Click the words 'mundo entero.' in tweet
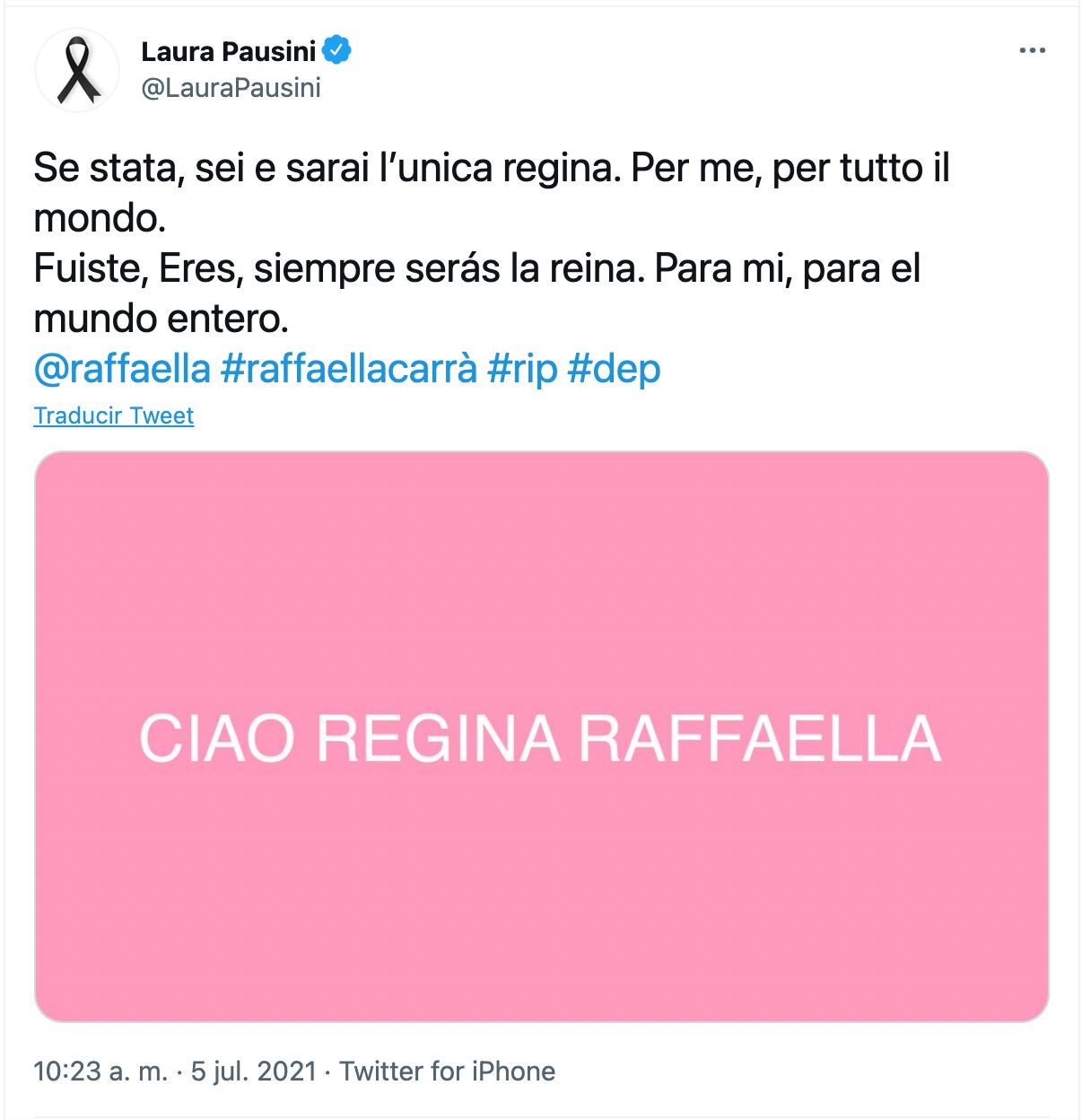The height and width of the screenshot is (1120, 1082). (161, 319)
